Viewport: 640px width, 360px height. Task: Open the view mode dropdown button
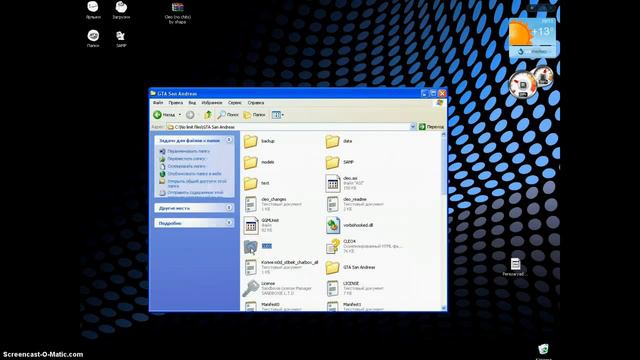coord(278,115)
